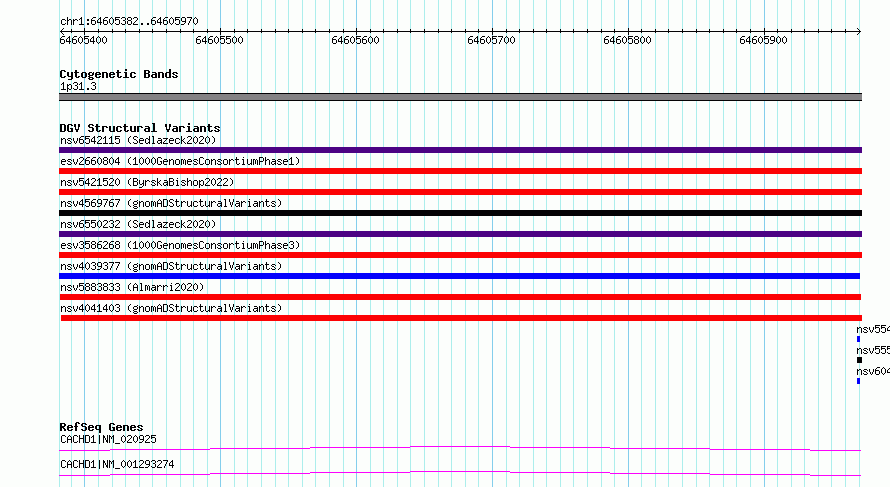Open variant nsv6550232 (Sedlazeck2020) label
This screenshot has width=890, height=487.
[x=138, y=224]
